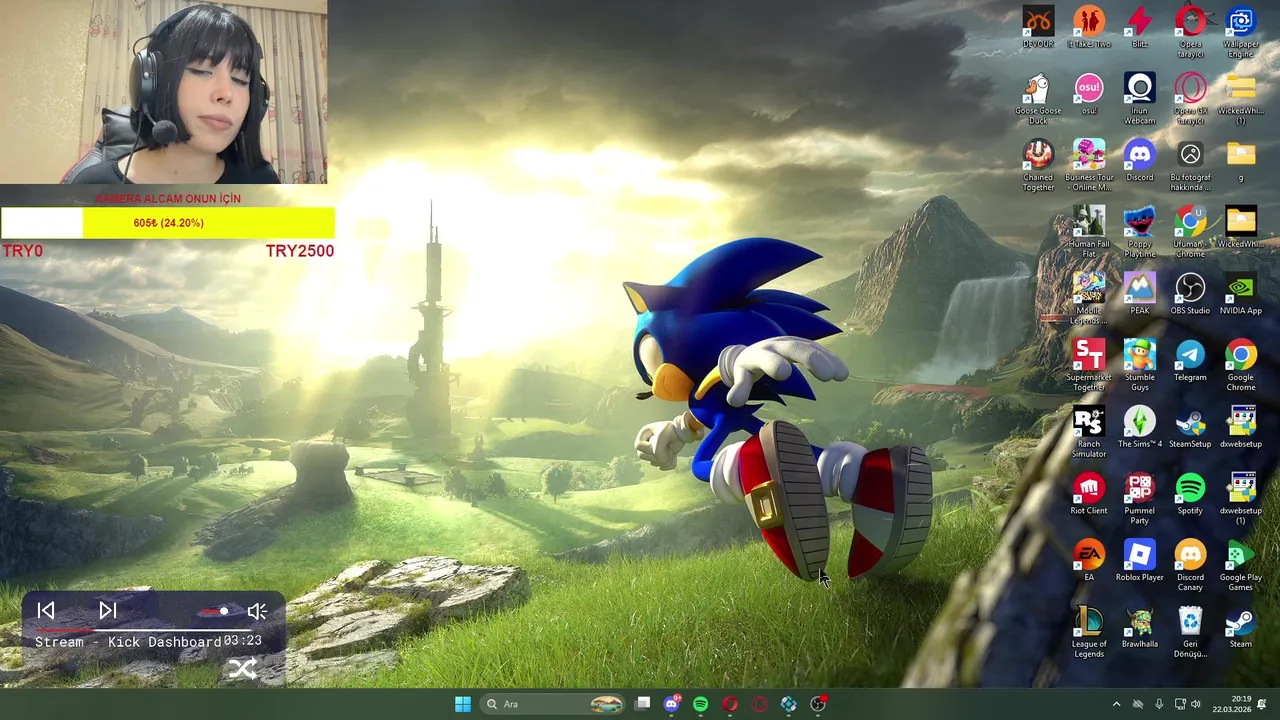Screen dimensions: 1280x720
Task: Switch to Spotify in the taskbar
Action: click(700, 704)
